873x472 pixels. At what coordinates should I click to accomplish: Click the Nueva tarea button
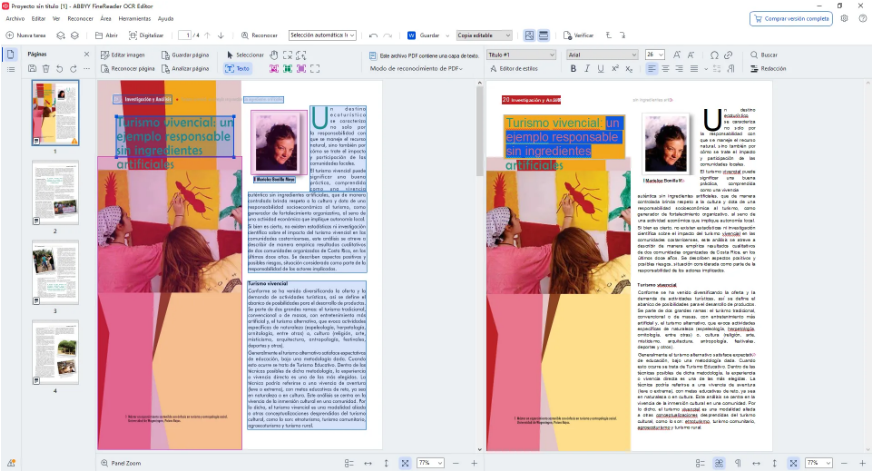coord(24,35)
